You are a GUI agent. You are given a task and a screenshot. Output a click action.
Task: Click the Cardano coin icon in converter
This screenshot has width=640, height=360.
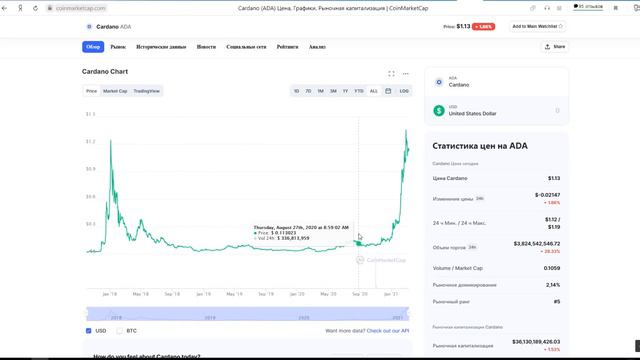click(439, 82)
